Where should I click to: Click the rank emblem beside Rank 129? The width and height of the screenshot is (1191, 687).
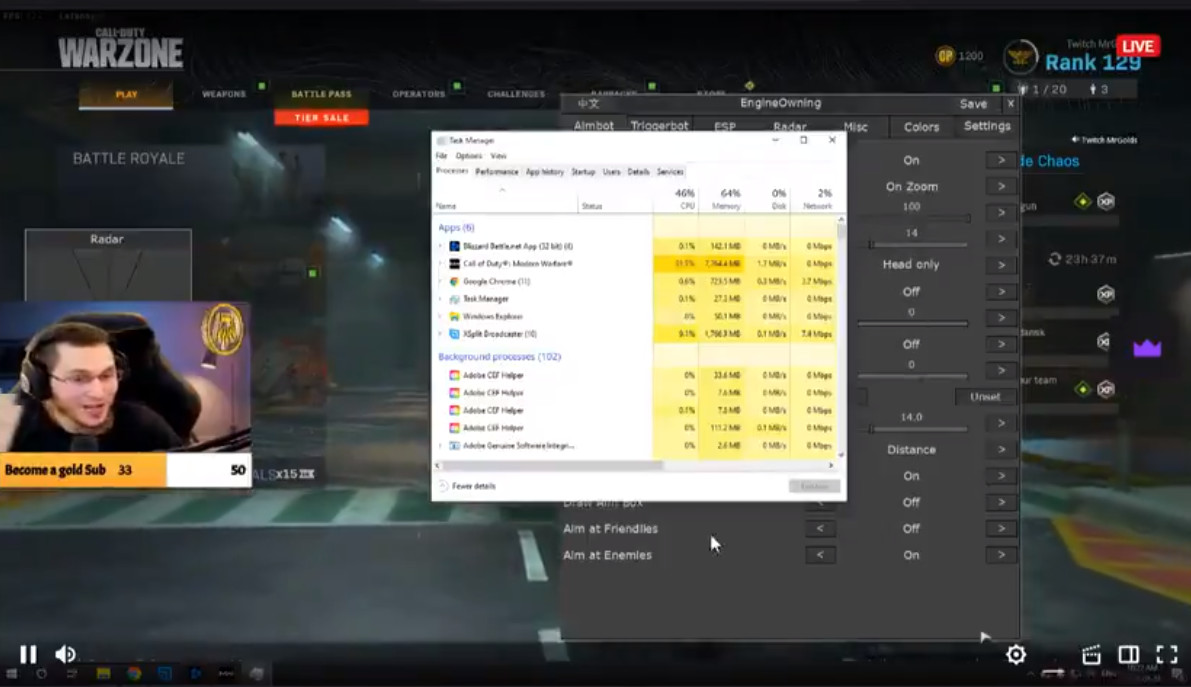(x=1020, y=57)
